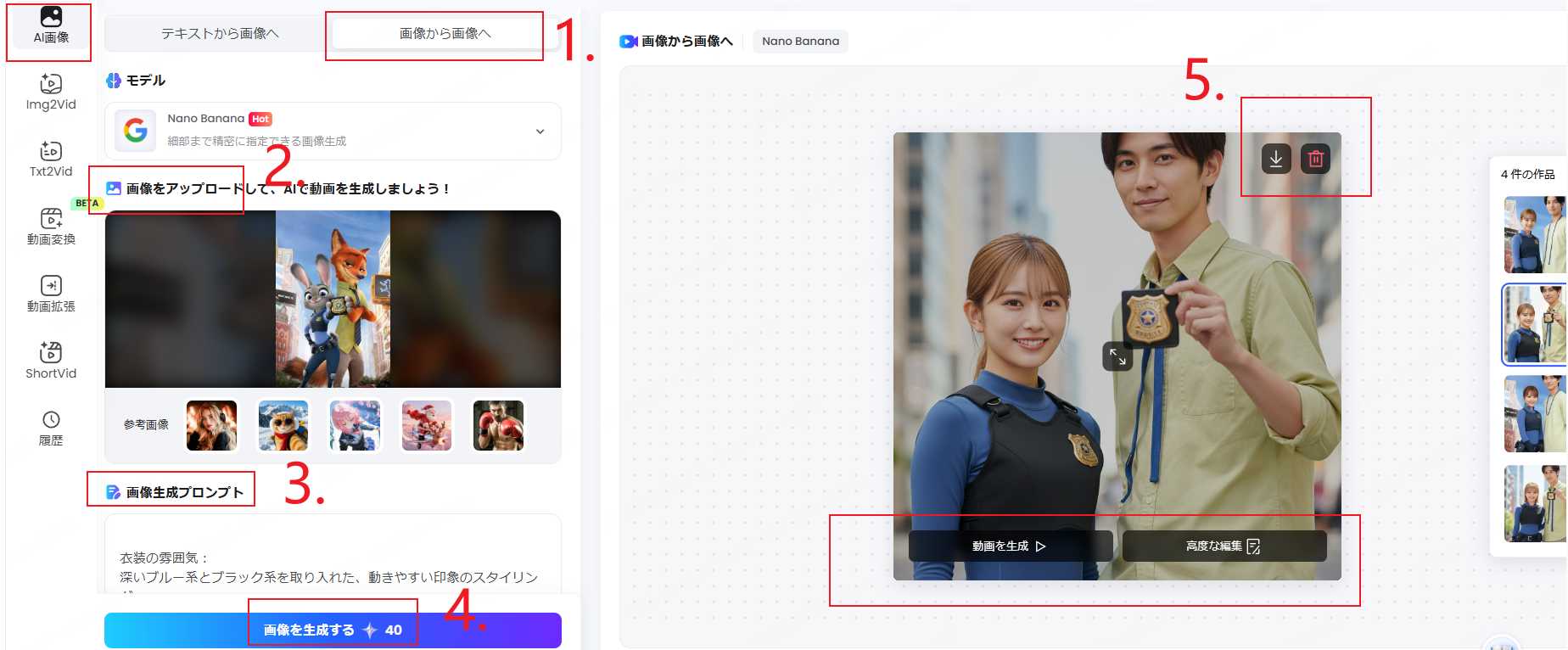Image resolution: width=1568 pixels, height=650 pixels.
Task: Select the boxer reference image thumbnail
Action: (498, 425)
